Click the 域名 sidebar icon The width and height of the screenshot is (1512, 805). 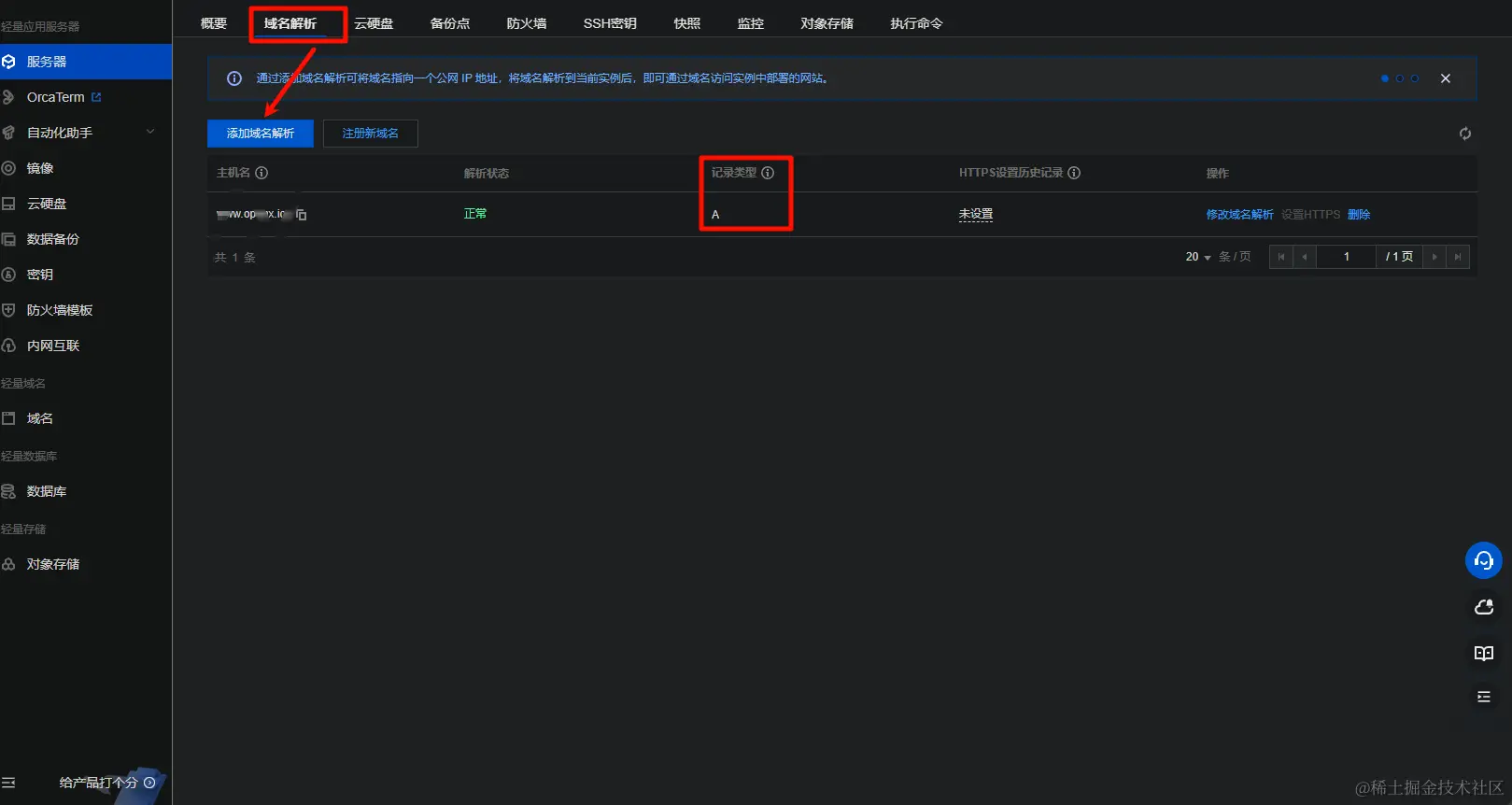click(x=8, y=418)
